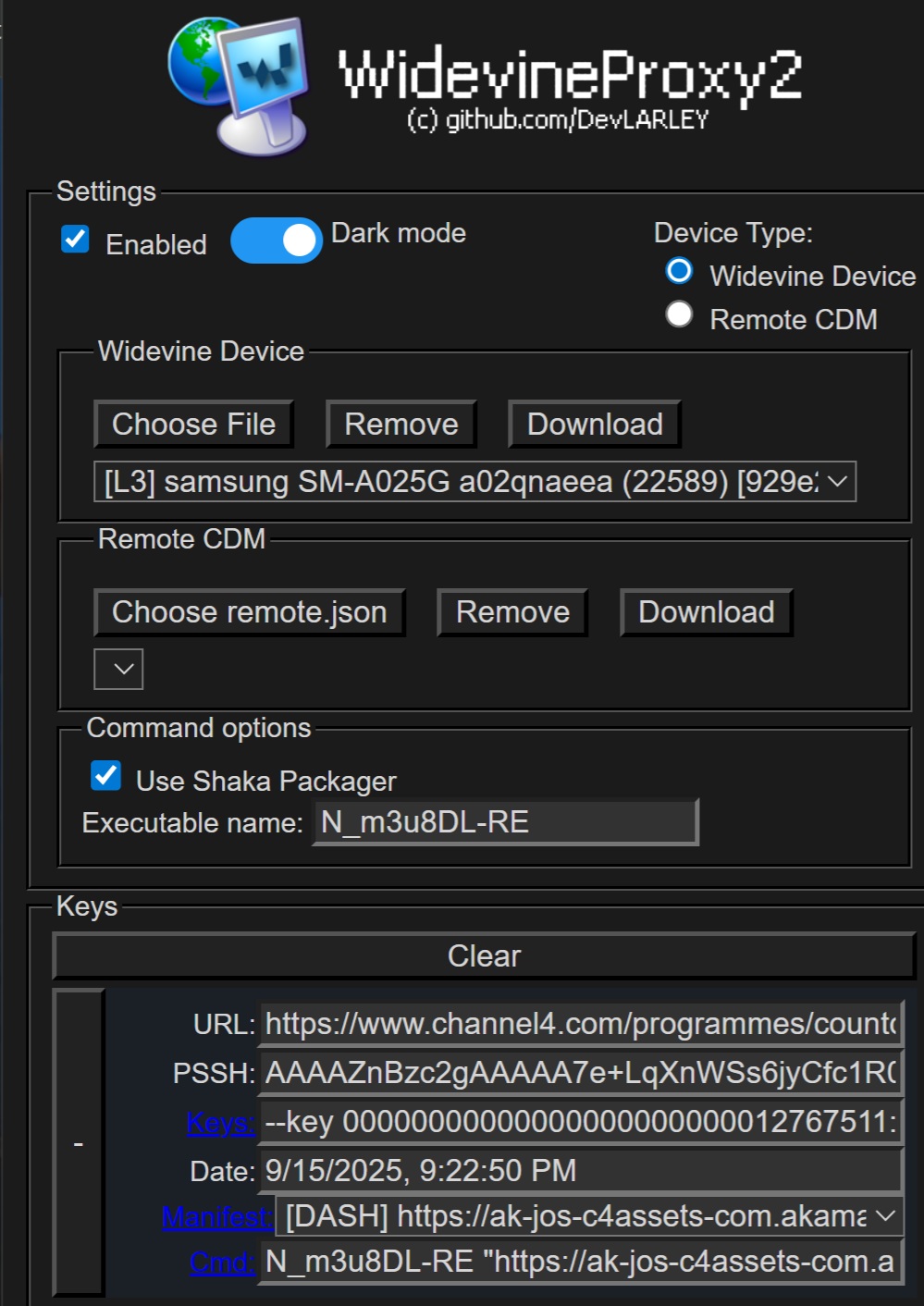Click the Choose remote.json button

[250, 612]
